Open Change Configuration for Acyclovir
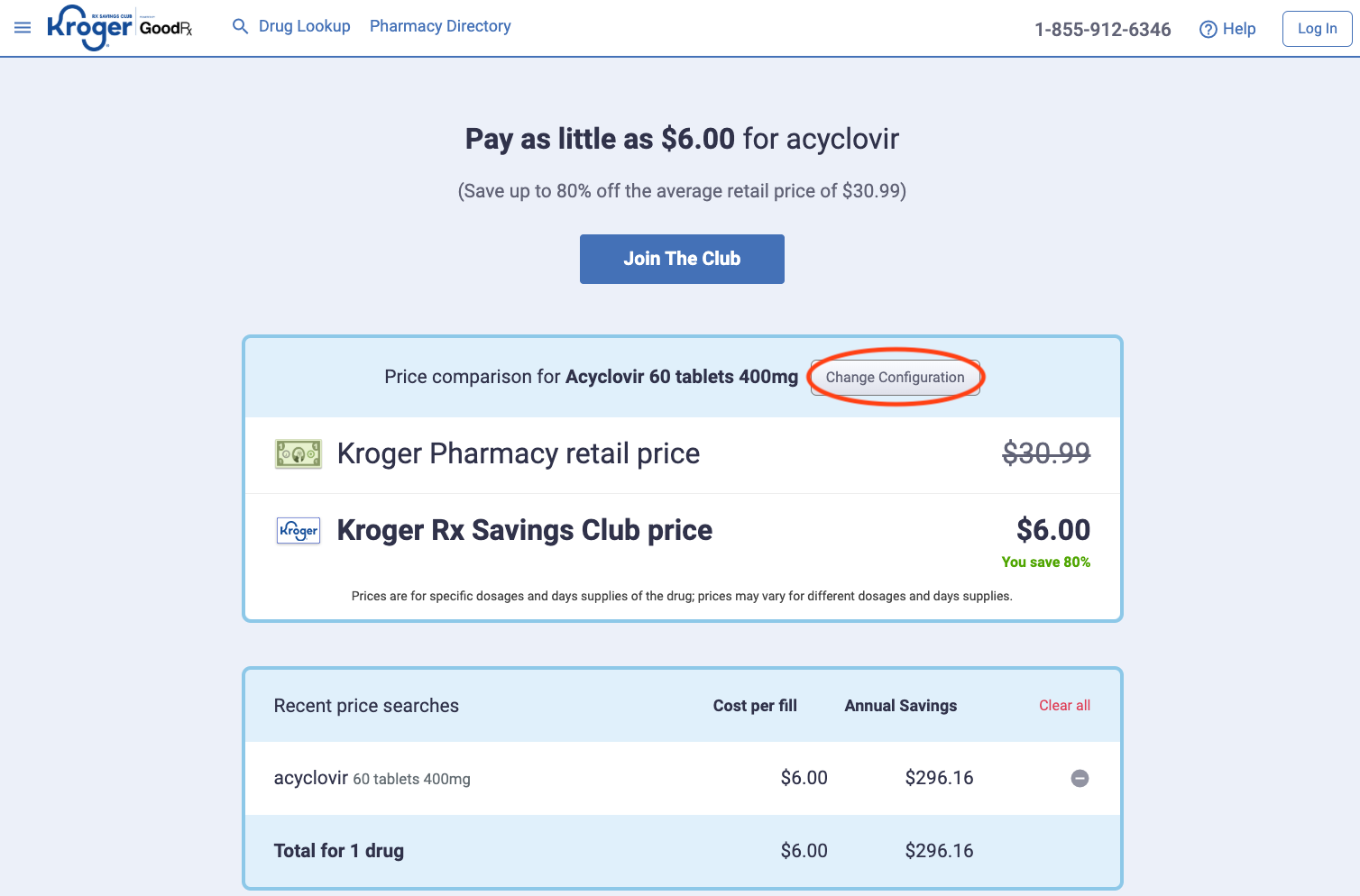The width and height of the screenshot is (1360, 896). (x=895, y=377)
